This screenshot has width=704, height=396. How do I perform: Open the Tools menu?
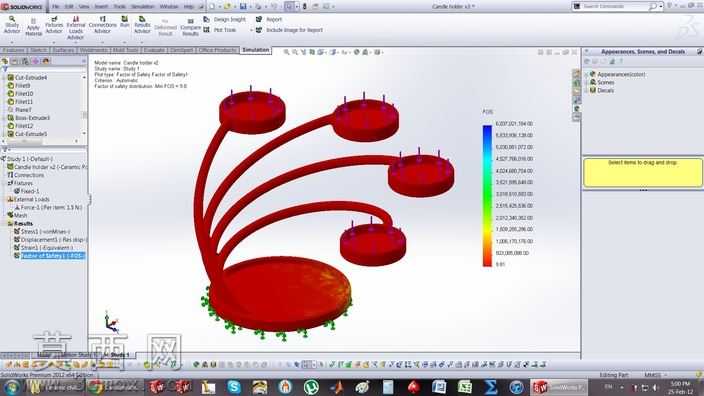click(x=119, y=7)
